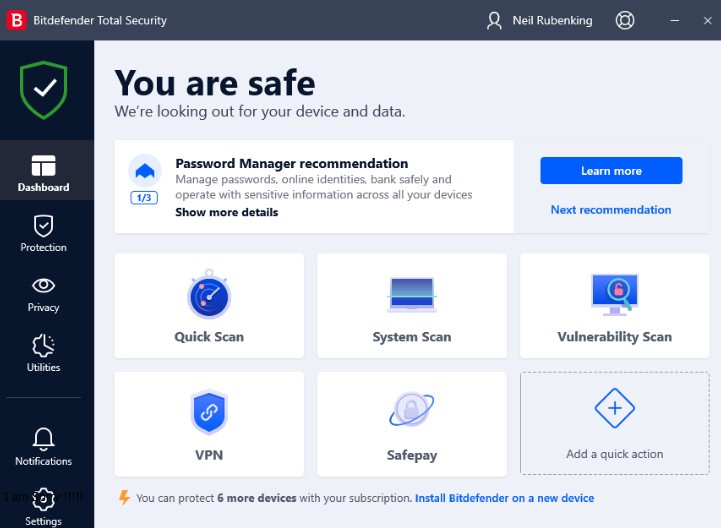Click the Safepay planet lock icon
The width and height of the screenshot is (721, 528).
[412, 409]
